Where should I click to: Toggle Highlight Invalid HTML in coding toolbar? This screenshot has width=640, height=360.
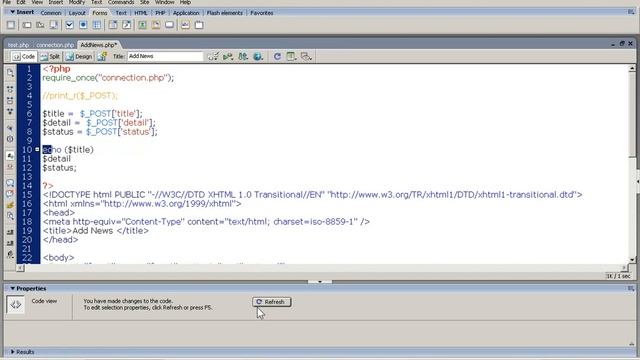click(x=10, y=167)
